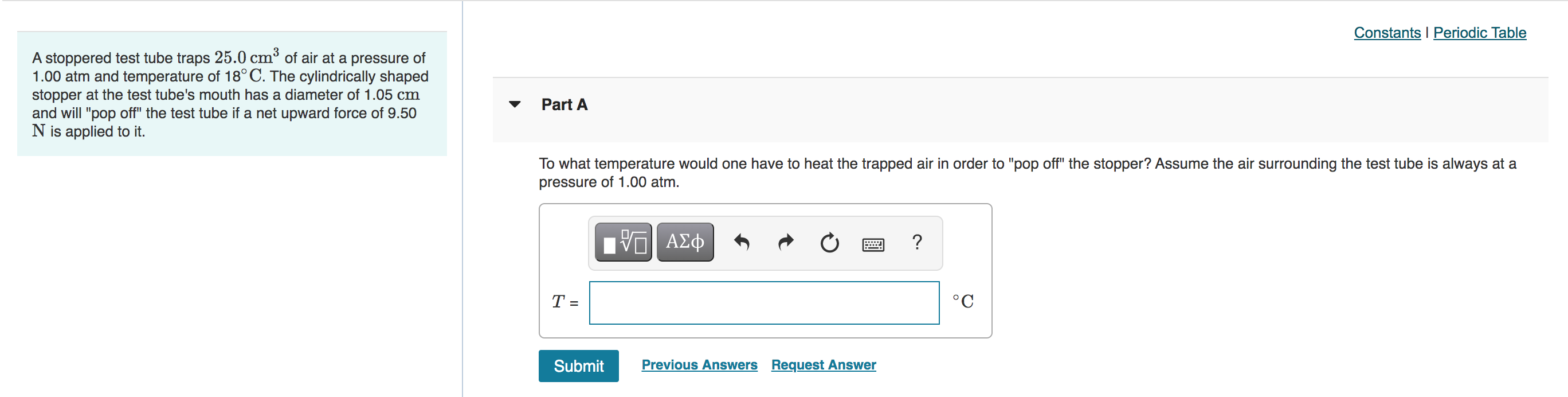This screenshot has height=397, width=1568.
Task: Click the blue problem statement panel
Action: coord(232,94)
